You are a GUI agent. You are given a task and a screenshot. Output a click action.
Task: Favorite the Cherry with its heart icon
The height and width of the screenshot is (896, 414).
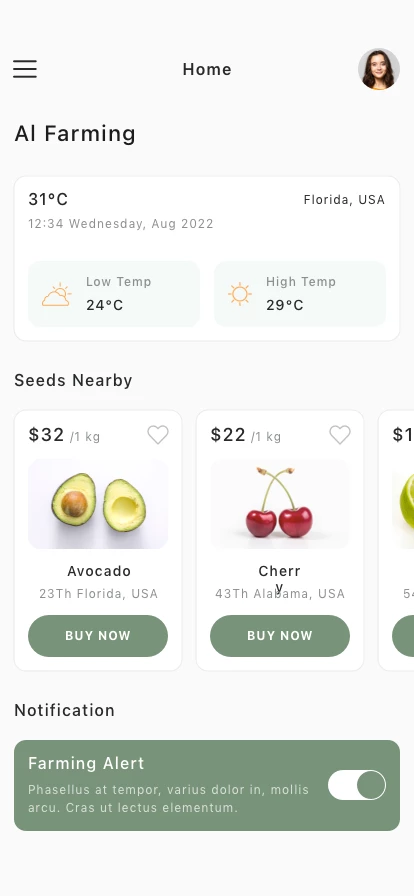(x=340, y=435)
